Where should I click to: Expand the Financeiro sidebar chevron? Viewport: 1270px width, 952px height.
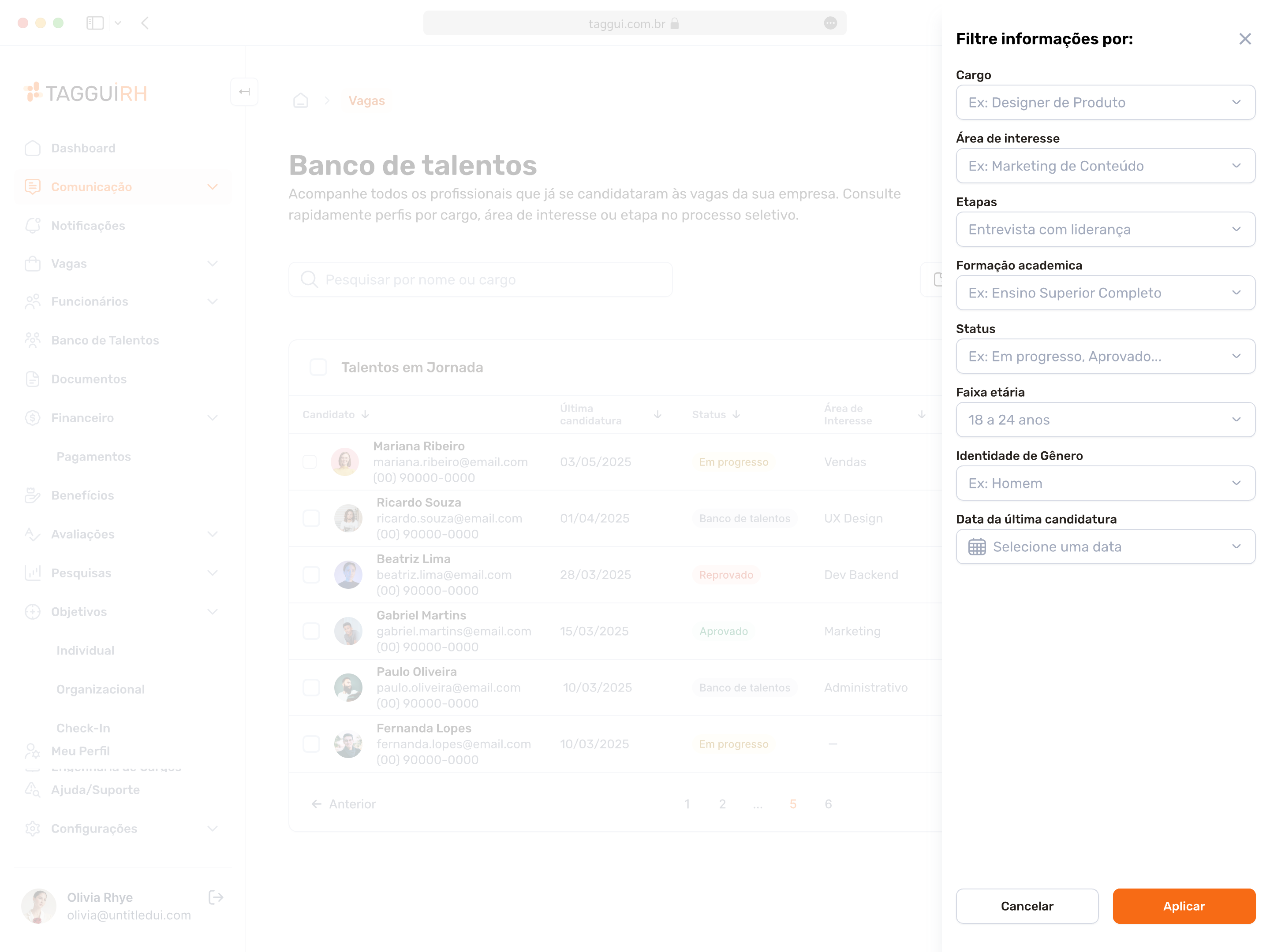click(x=213, y=418)
